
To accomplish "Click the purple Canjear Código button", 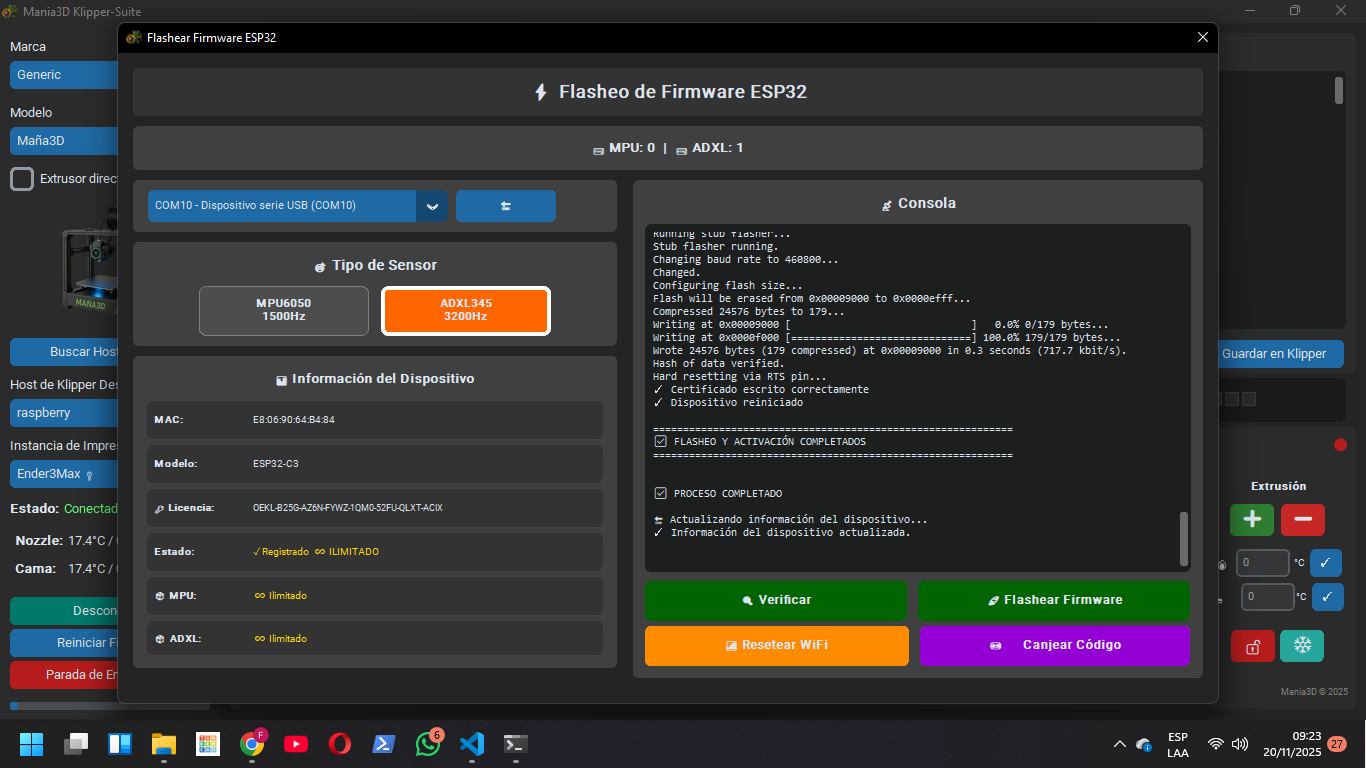I will click(x=1053, y=645).
